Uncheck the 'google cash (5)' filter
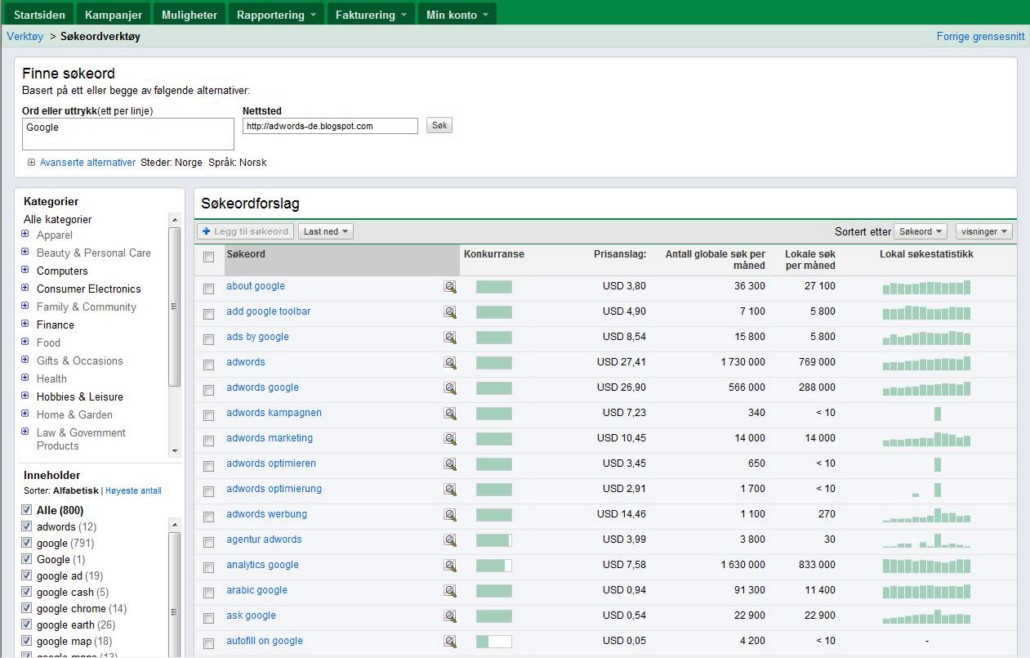Image resolution: width=1030 pixels, height=658 pixels. click(26, 592)
